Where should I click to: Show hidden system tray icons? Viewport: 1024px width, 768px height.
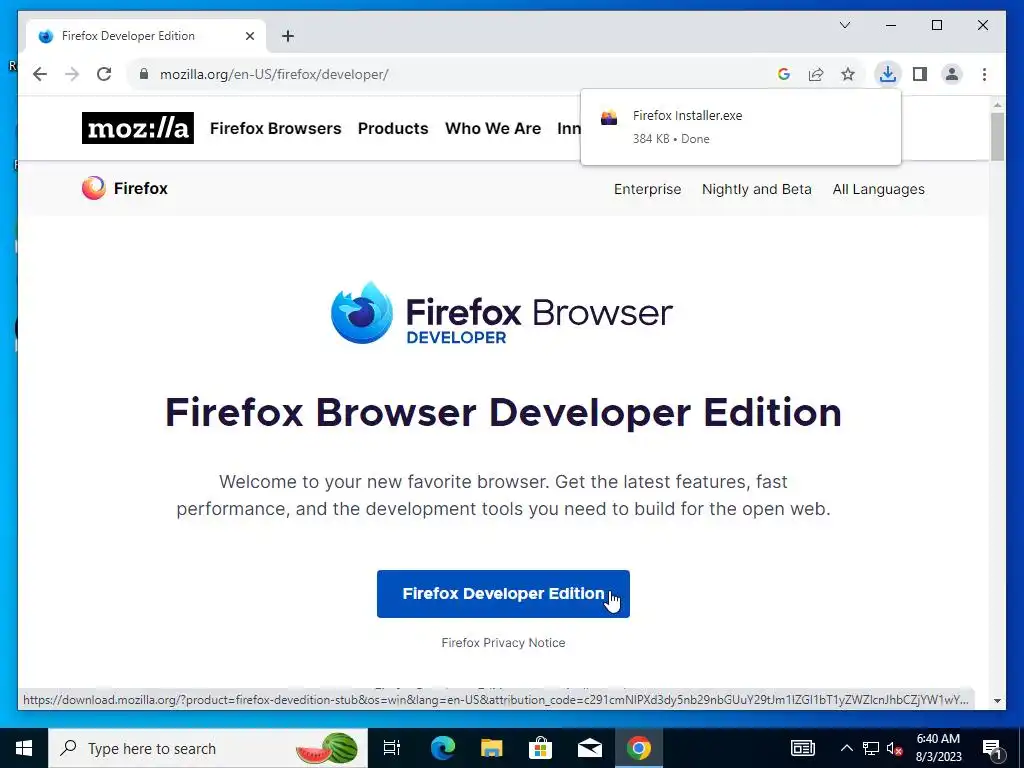coord(846,748)
